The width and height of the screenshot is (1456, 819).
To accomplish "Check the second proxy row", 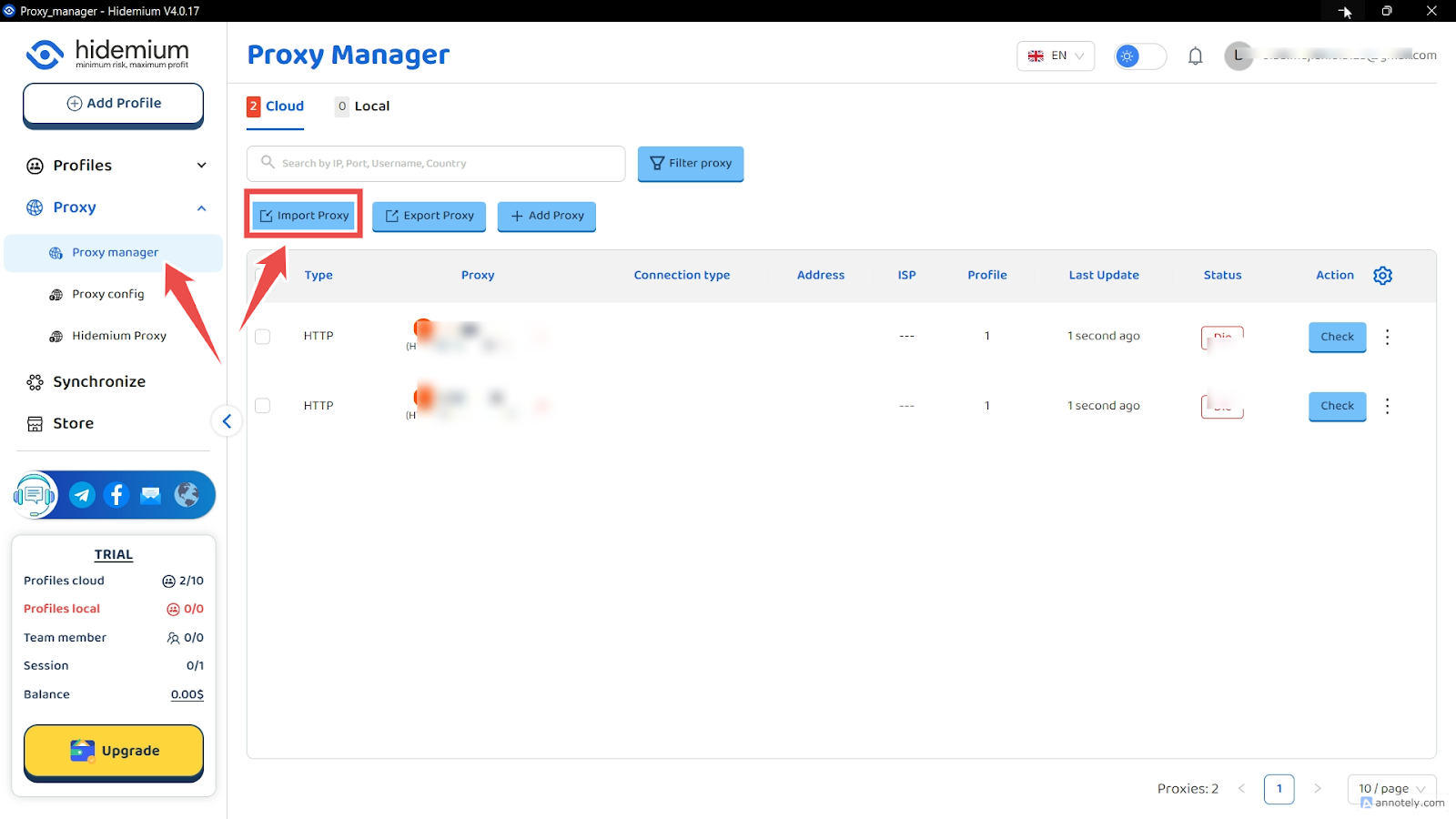I will tap(1337, 406).
